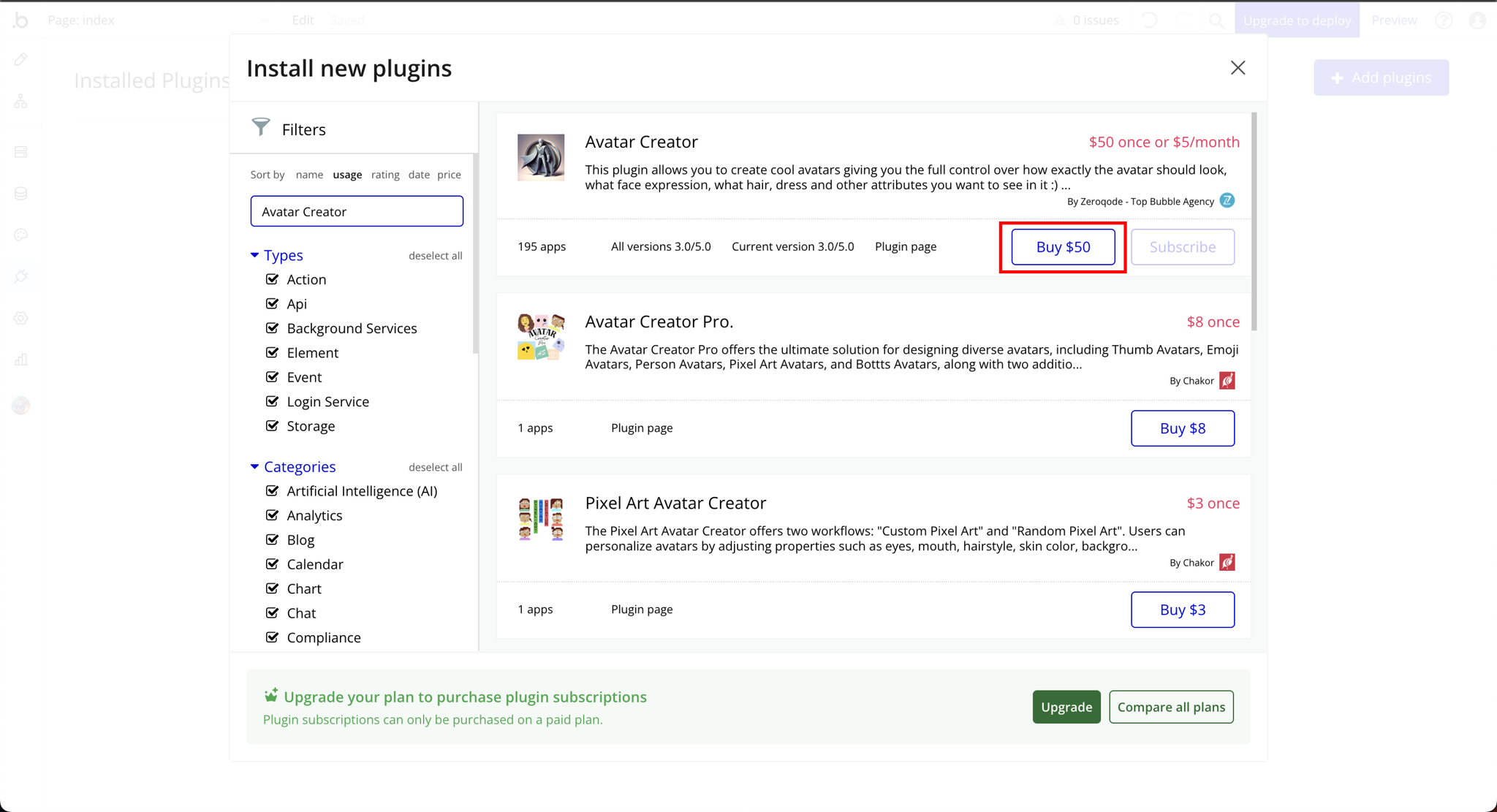Click the Avatar Creator Pro plugin icon
This screenshot has height=812, width=1497.
(541, 337)
